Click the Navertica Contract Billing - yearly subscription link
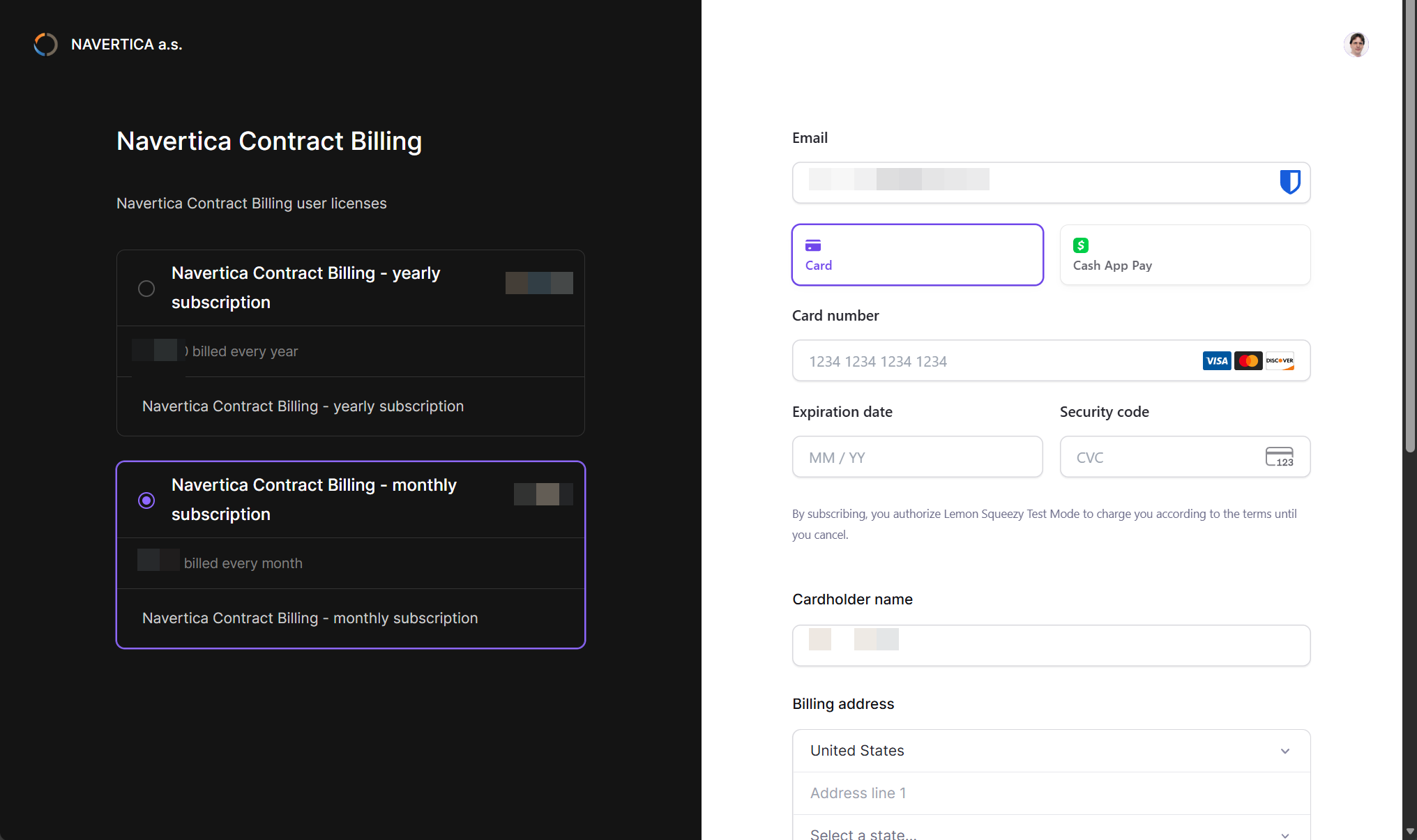Viewport: 1417px width, 840px height. [303, 406]
